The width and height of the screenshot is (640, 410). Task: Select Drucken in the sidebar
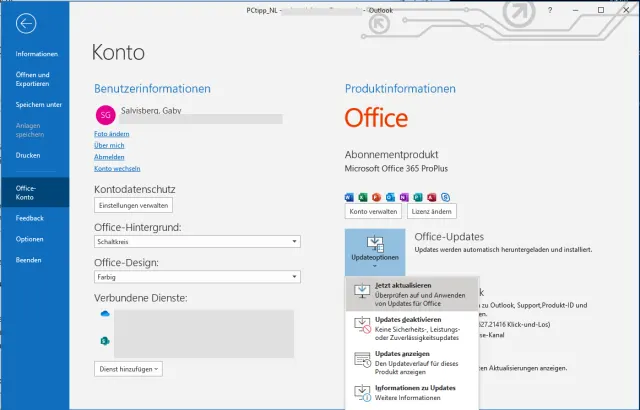coord(28,155)
